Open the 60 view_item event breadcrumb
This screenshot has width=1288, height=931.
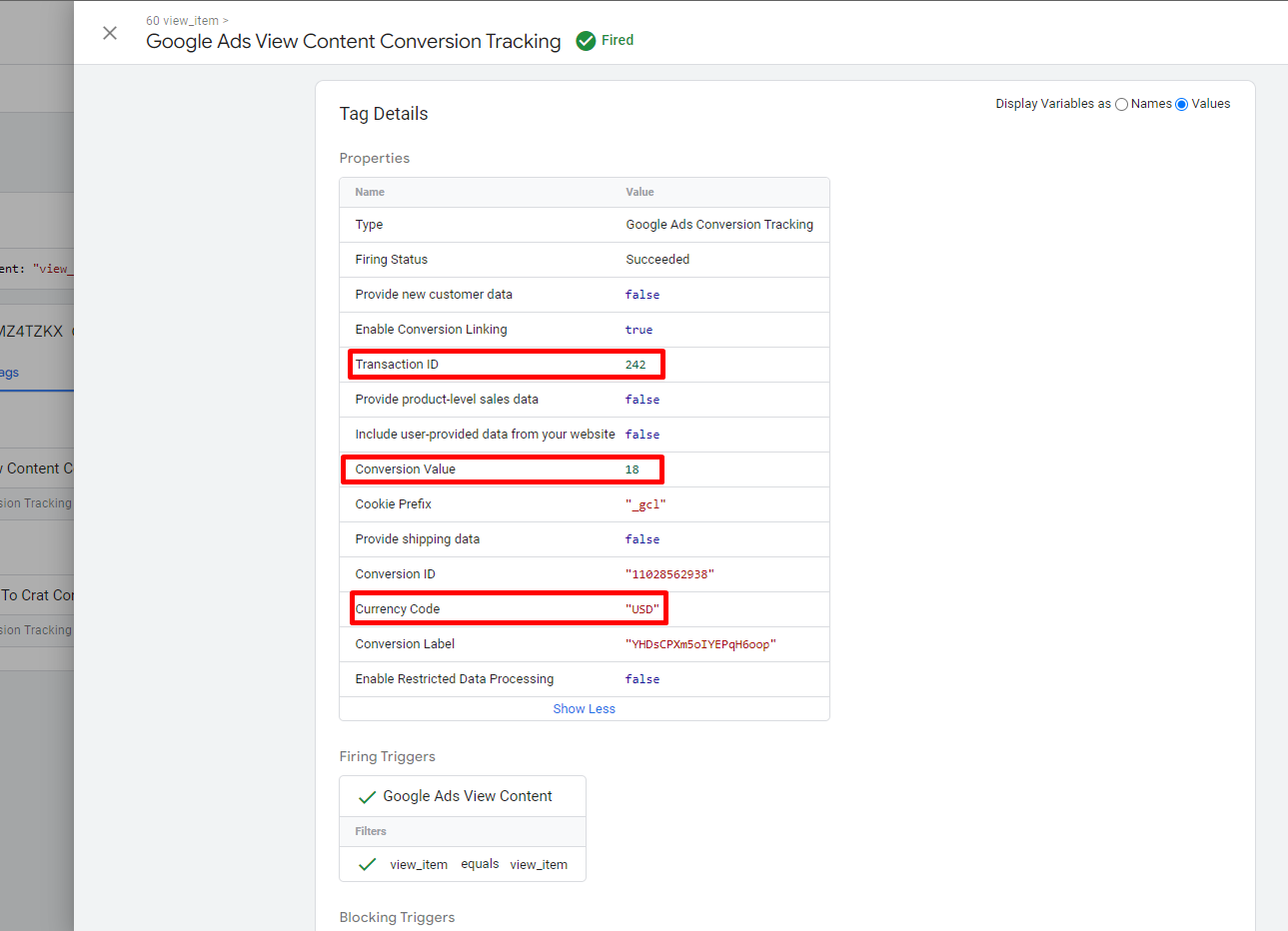pyautogui.click(x=182, y=20)
